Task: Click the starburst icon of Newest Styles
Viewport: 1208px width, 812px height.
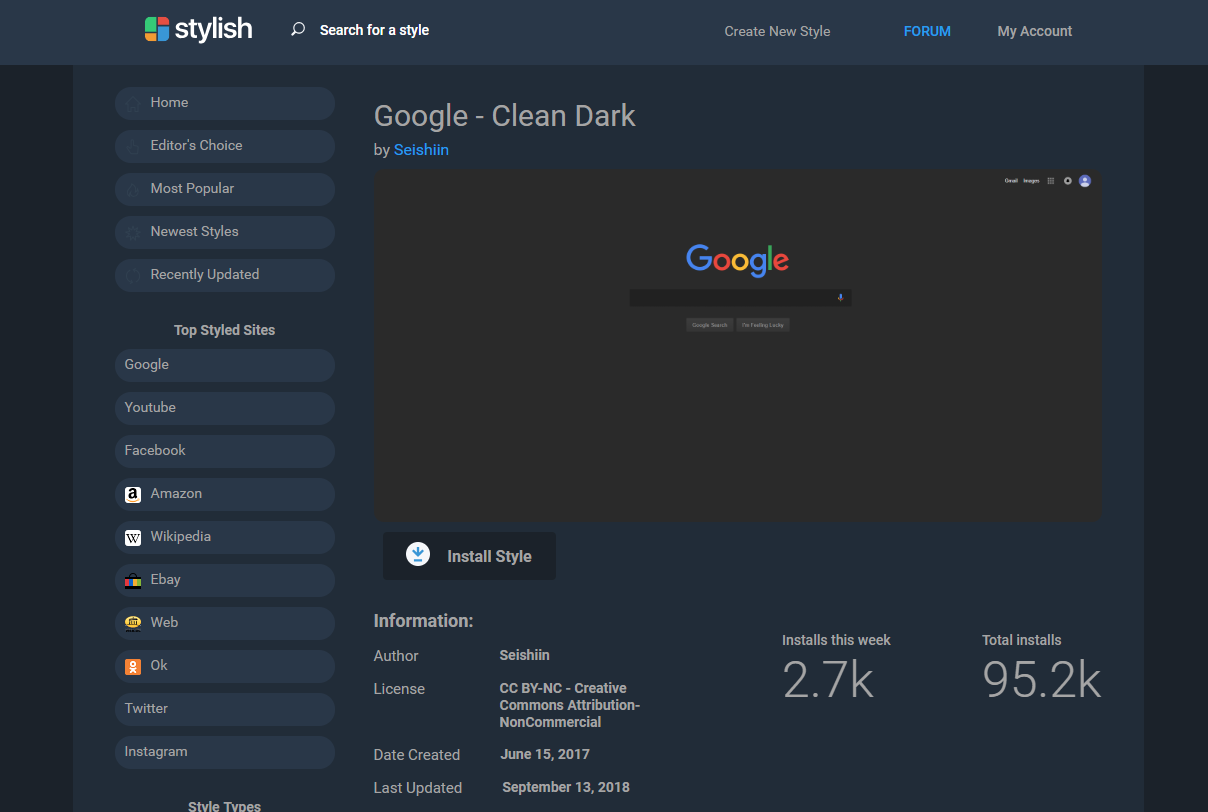Action: (x=133, y=232)
